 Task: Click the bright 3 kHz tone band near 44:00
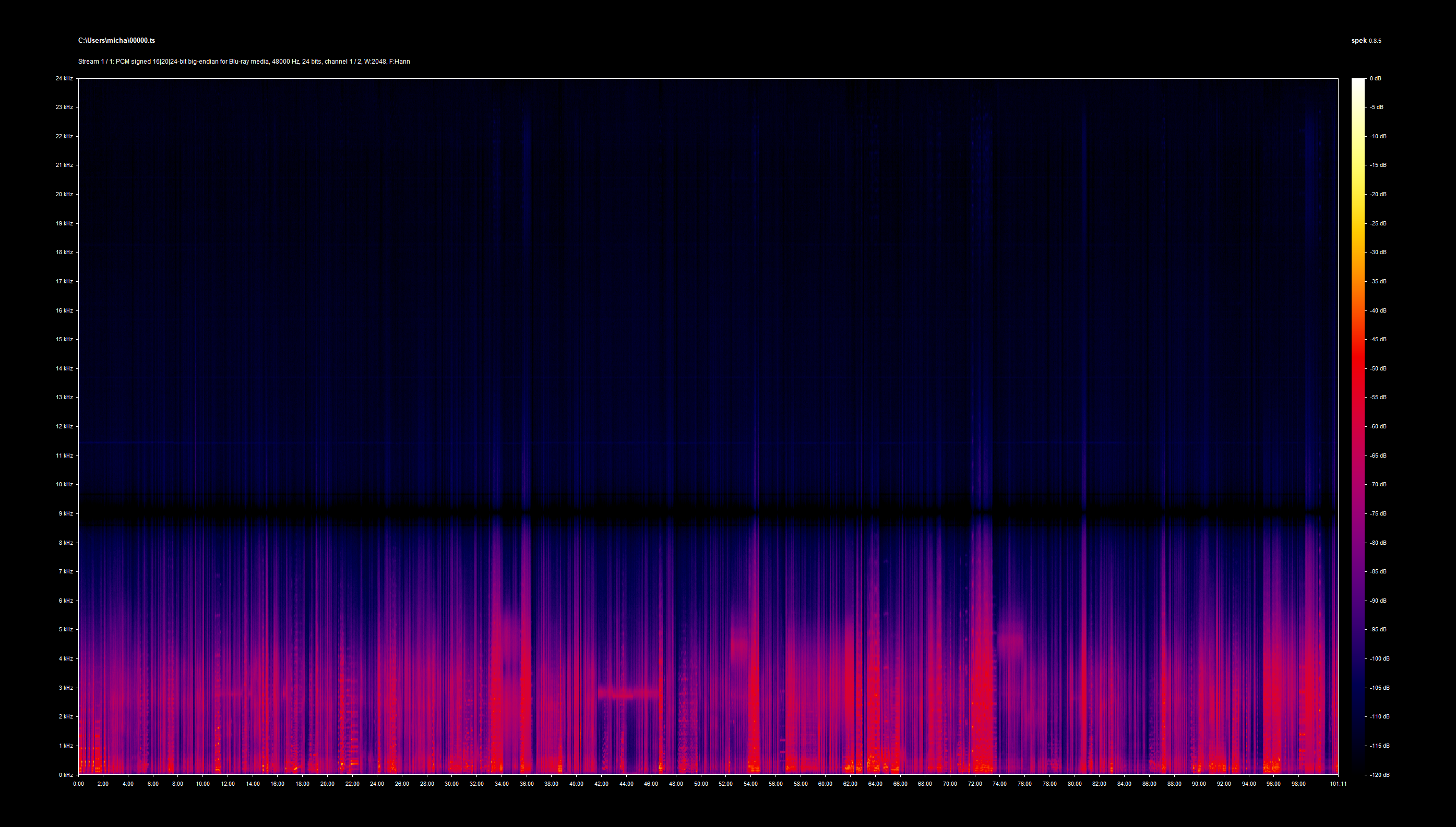(x=628, y=693)
